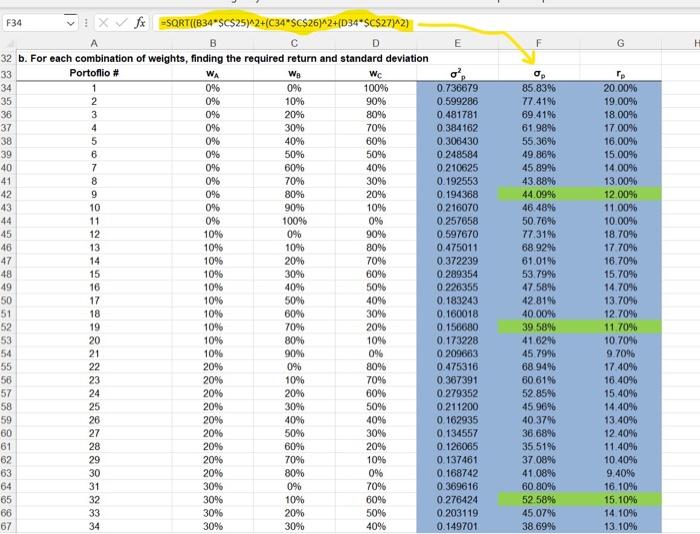Select column E header
The height and width of the screenshot is (534, 700).
tap(458, 43)
